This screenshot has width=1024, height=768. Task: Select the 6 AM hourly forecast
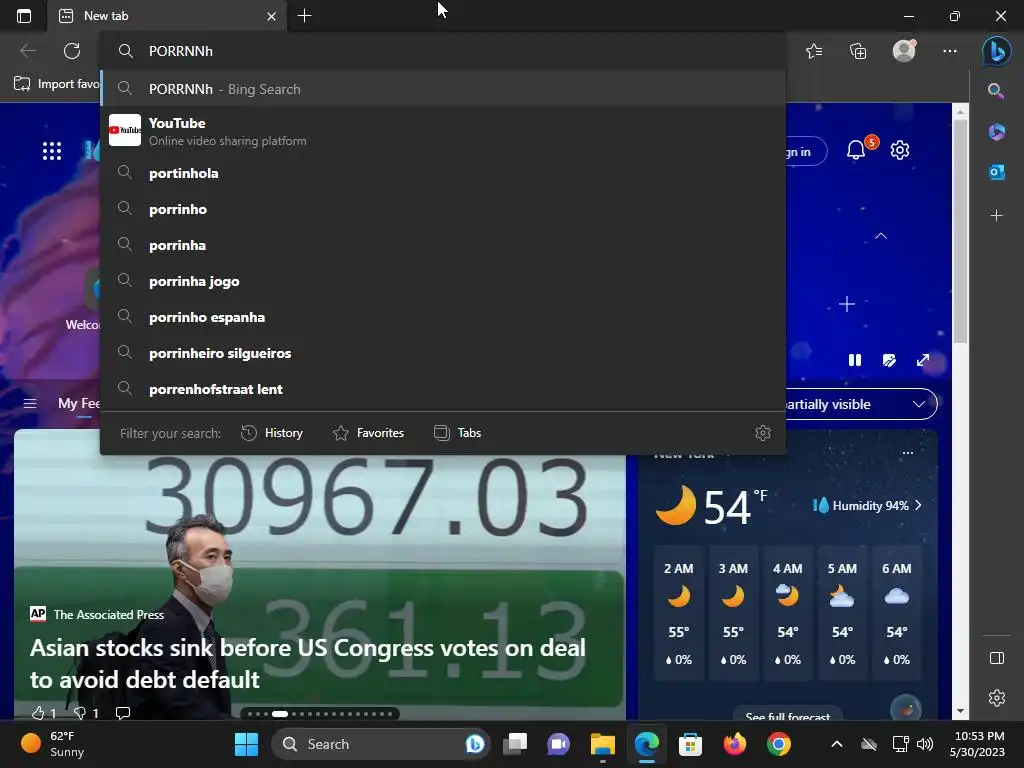point(897,614)
